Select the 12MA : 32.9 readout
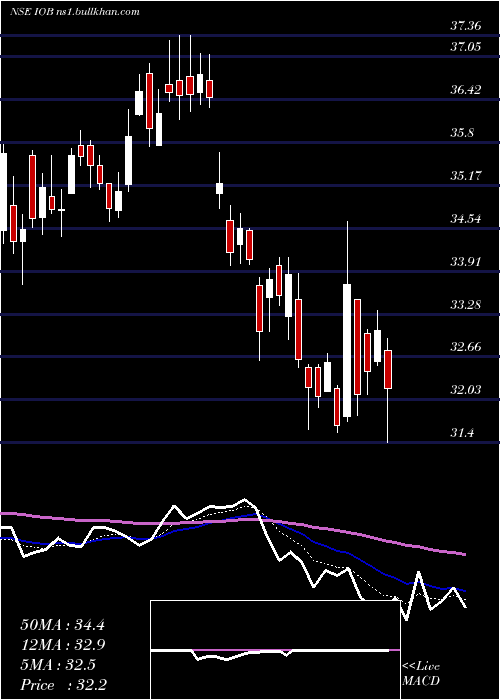The height and width of the screenshot is (700, 500). point(62,645)
